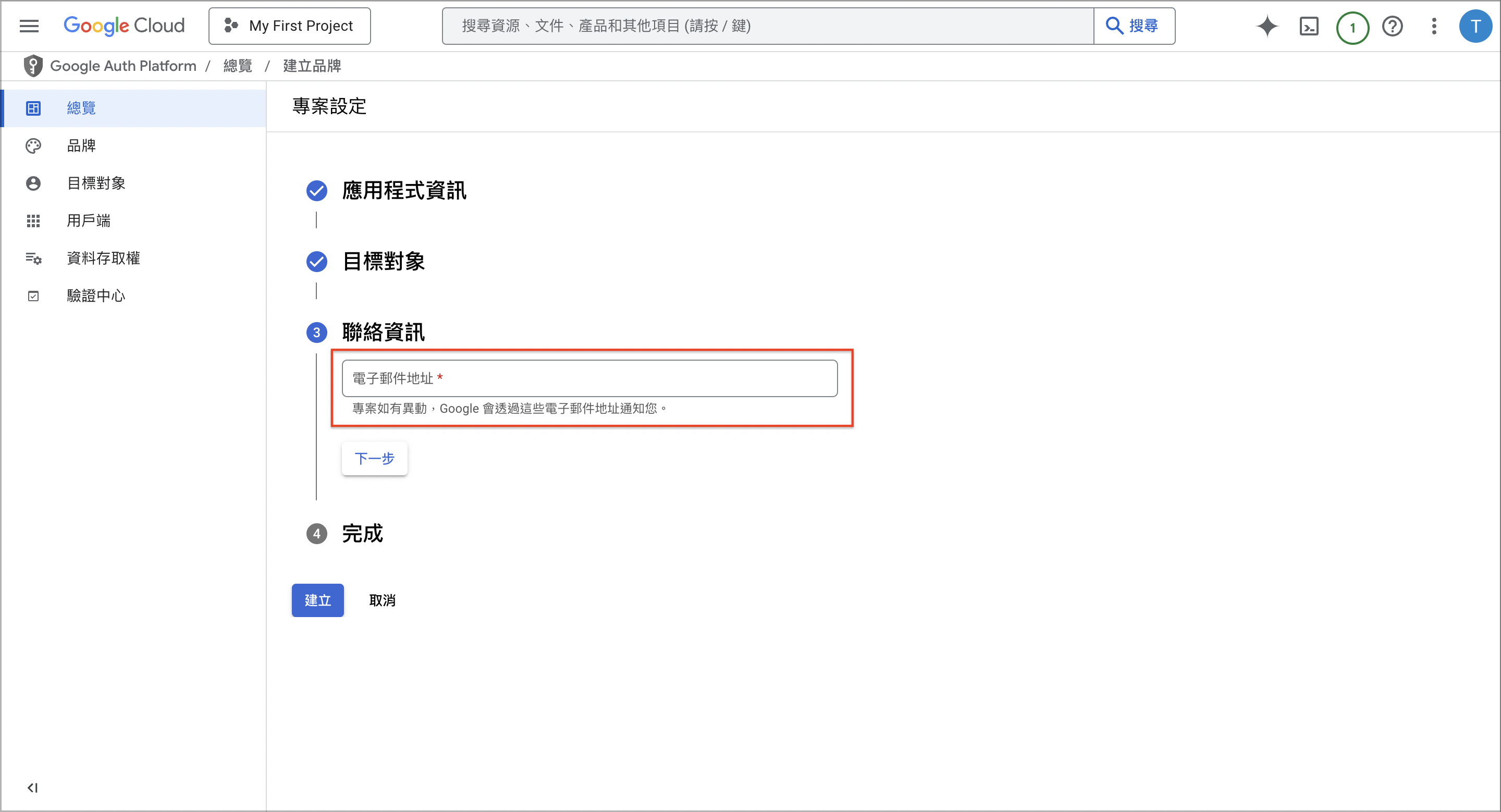Screen dimensions: 1501x812
Task: Select 品牌 in the sidebar
Action: 81,145
